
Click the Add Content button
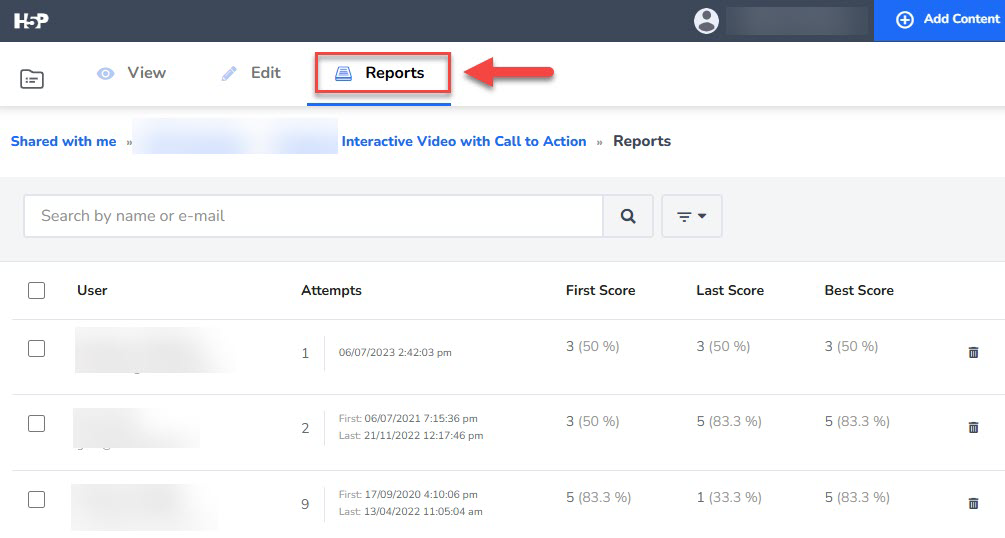tap(940, 20)
